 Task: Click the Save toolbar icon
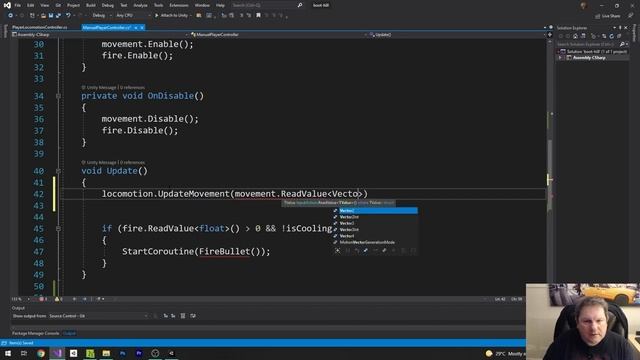coord(51,16)
